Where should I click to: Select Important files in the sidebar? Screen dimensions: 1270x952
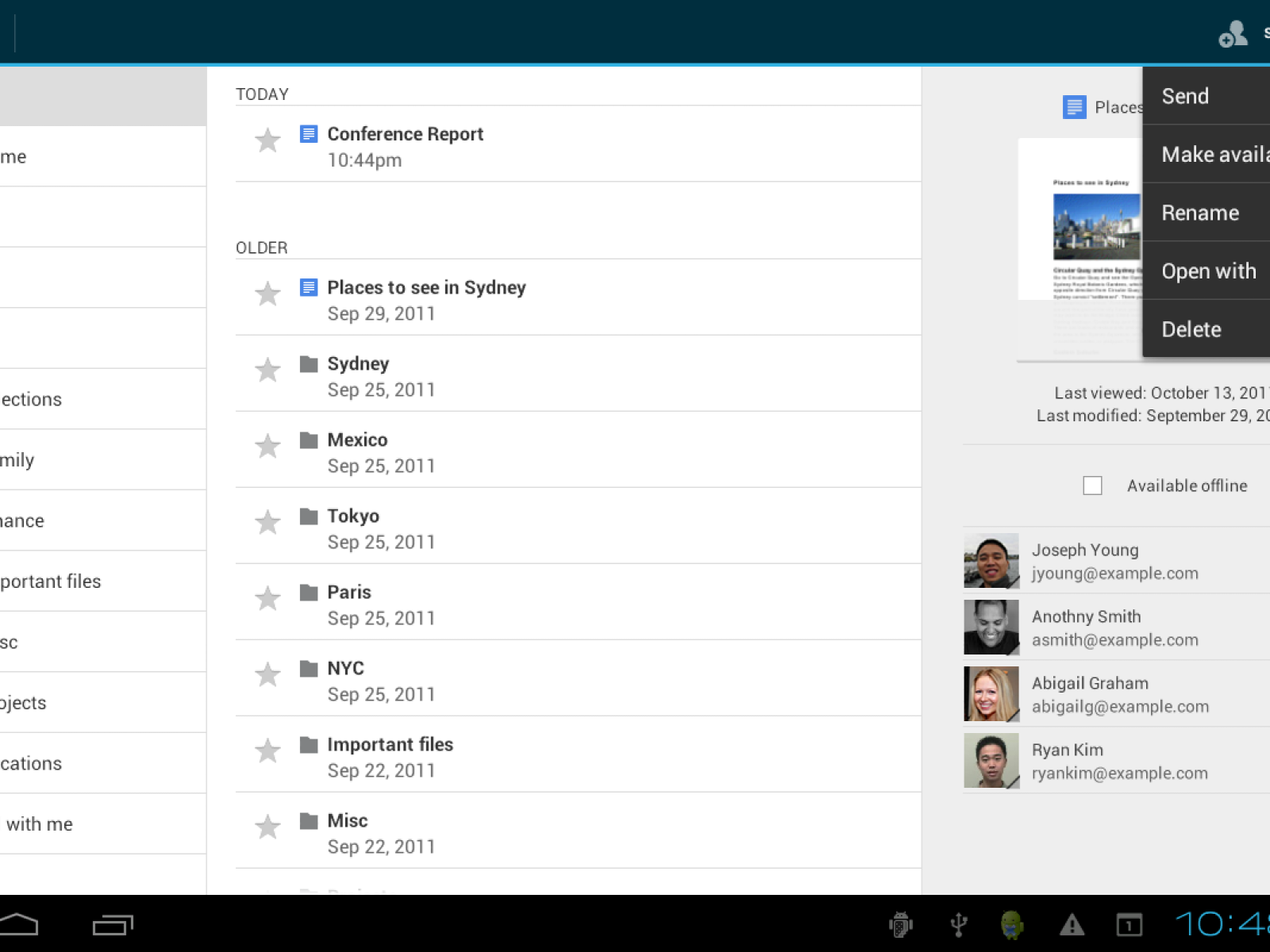tap(51, 582)
